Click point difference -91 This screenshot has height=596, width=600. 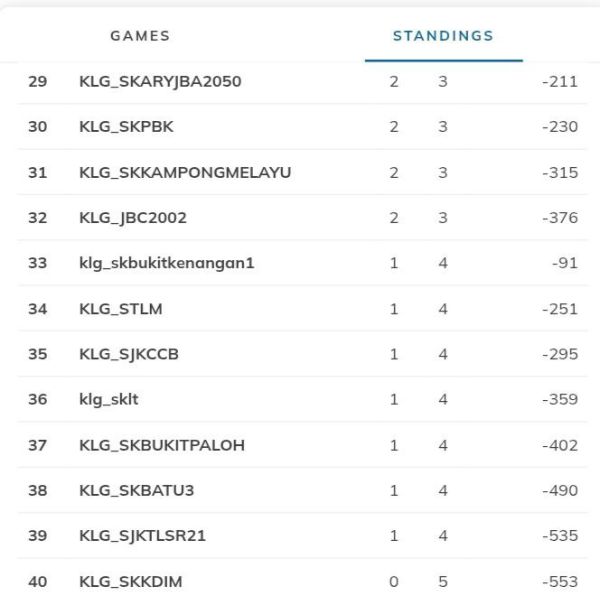(564, 263)
